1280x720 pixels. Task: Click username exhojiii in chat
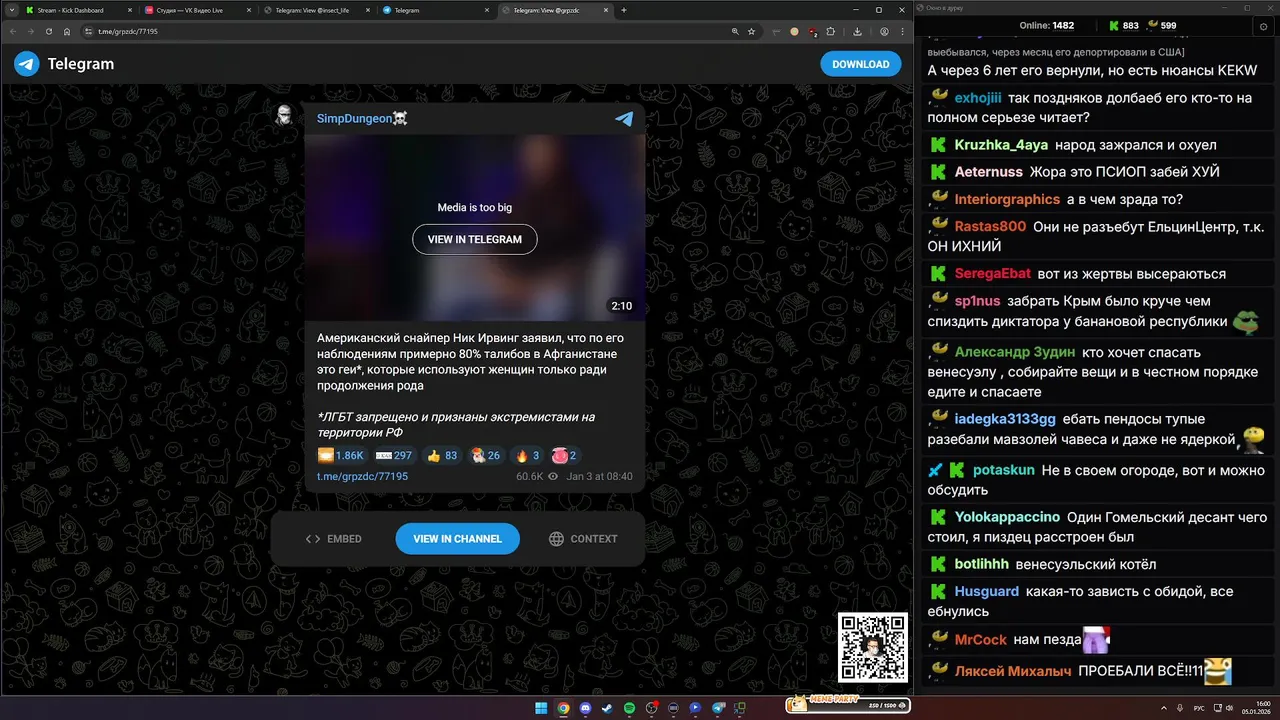tap(977, 98)
